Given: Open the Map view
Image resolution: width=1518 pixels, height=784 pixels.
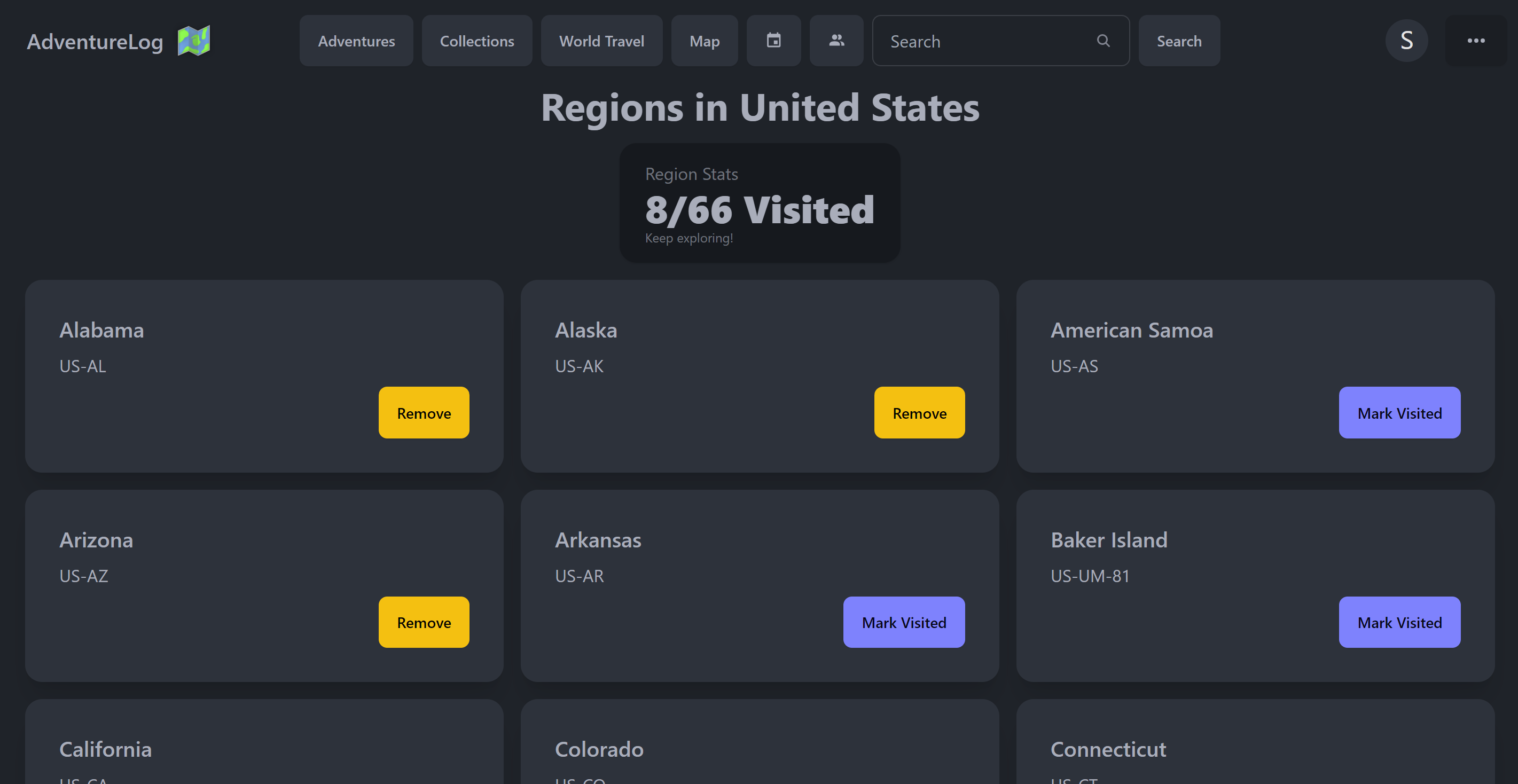Looking at the screenshot, I should coord(704,41).
